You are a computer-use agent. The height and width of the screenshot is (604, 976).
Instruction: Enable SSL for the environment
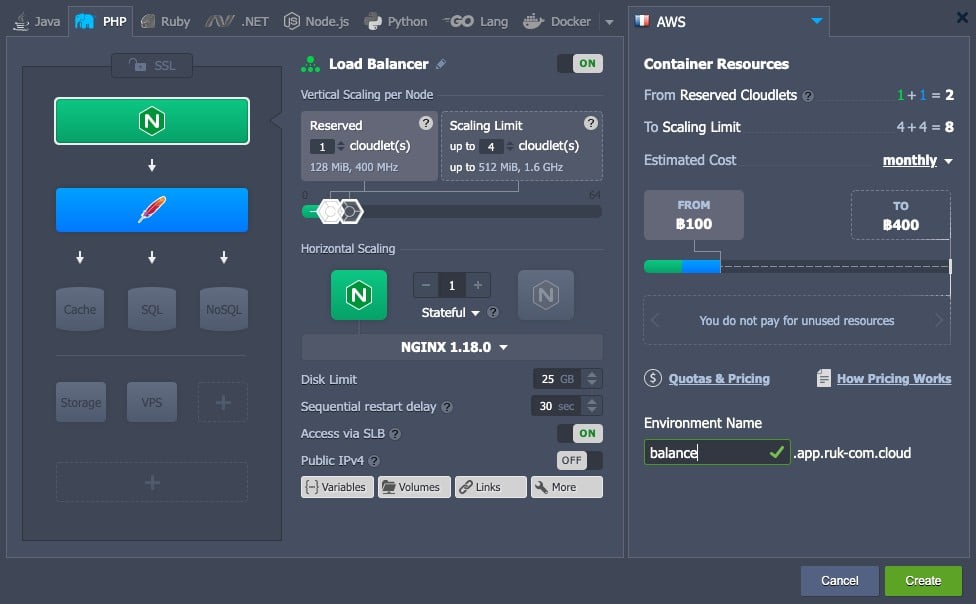pyautogui.click(x=152, y=65)
